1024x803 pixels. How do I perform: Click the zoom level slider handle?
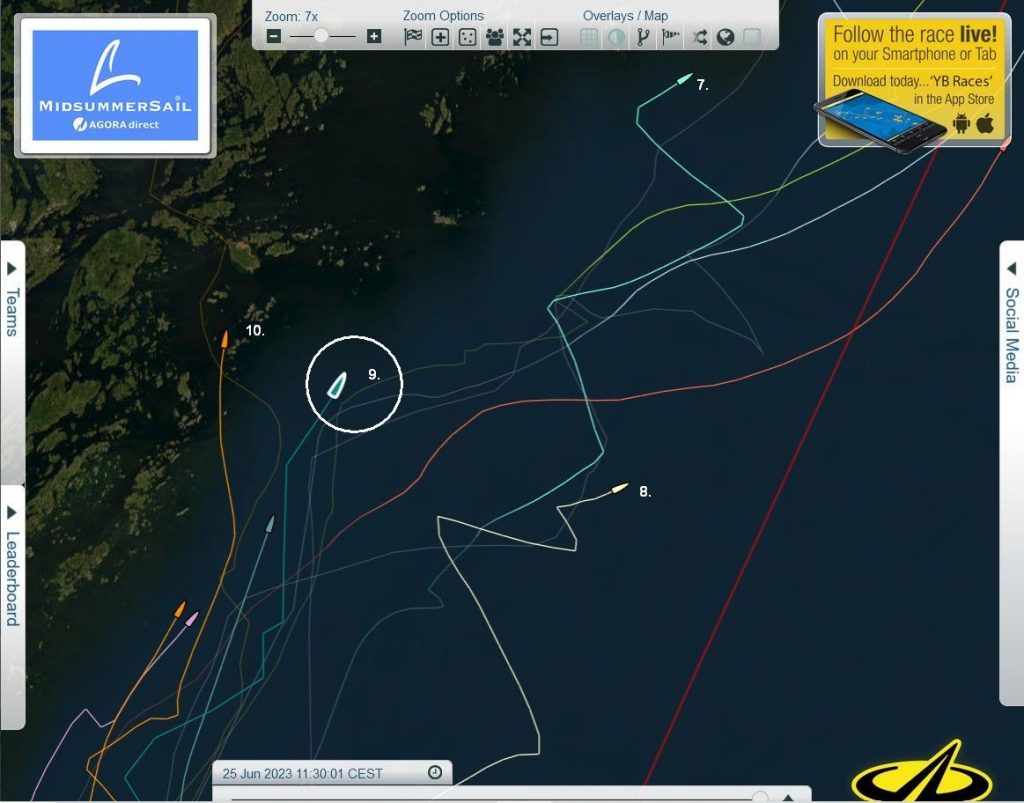[321, 36]
